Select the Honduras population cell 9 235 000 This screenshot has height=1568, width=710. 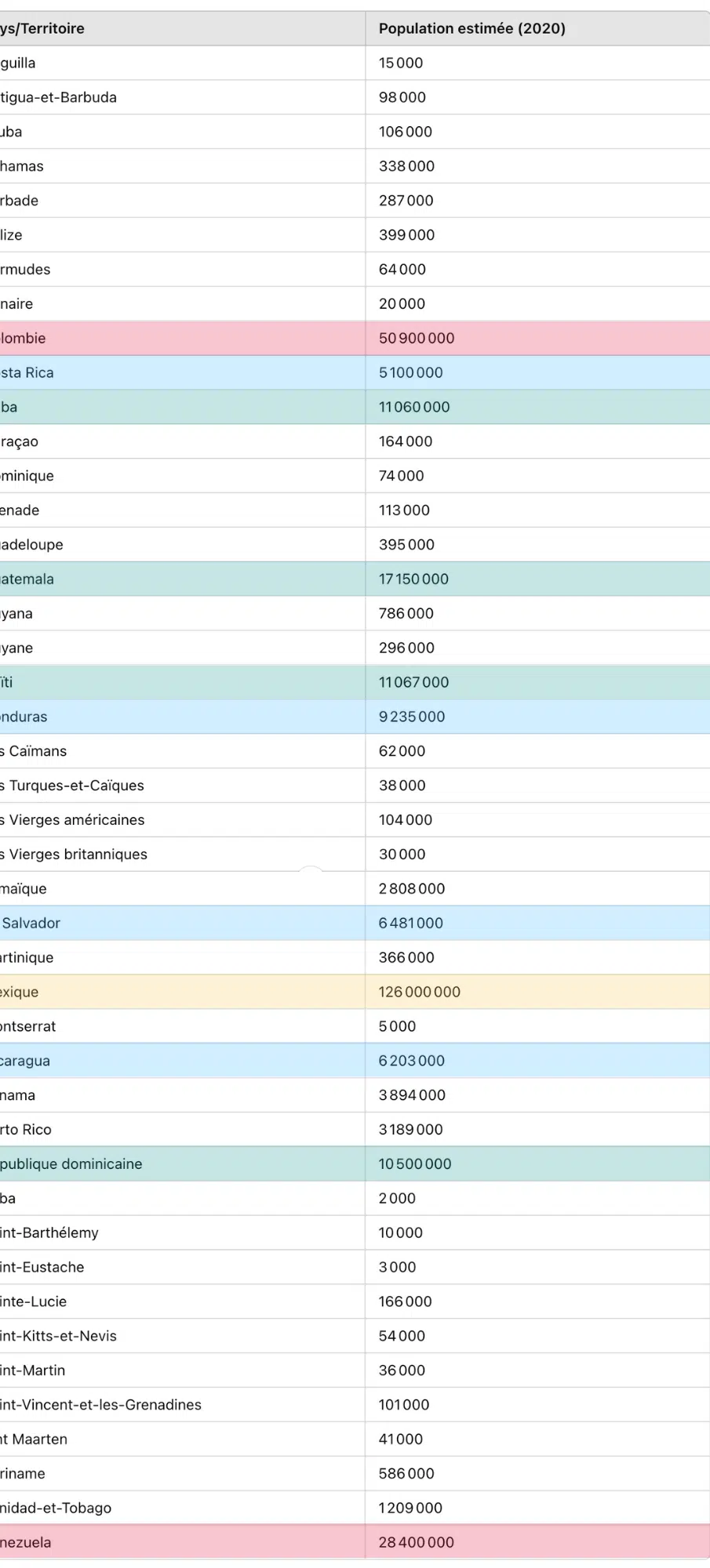coord(412,717)
